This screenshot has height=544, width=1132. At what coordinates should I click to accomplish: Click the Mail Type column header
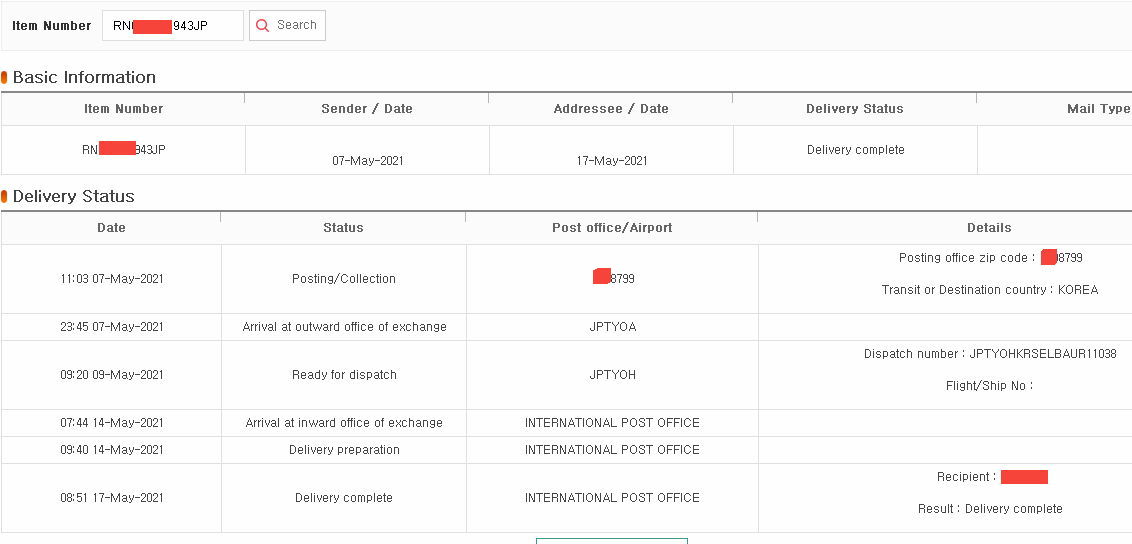pyautogui.click(x=1098, y=109)
